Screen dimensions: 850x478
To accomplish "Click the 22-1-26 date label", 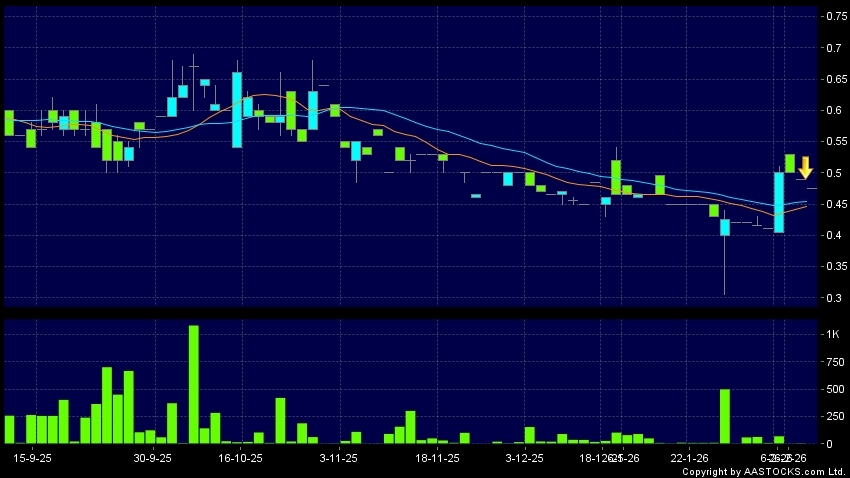I will click(690, 458).
